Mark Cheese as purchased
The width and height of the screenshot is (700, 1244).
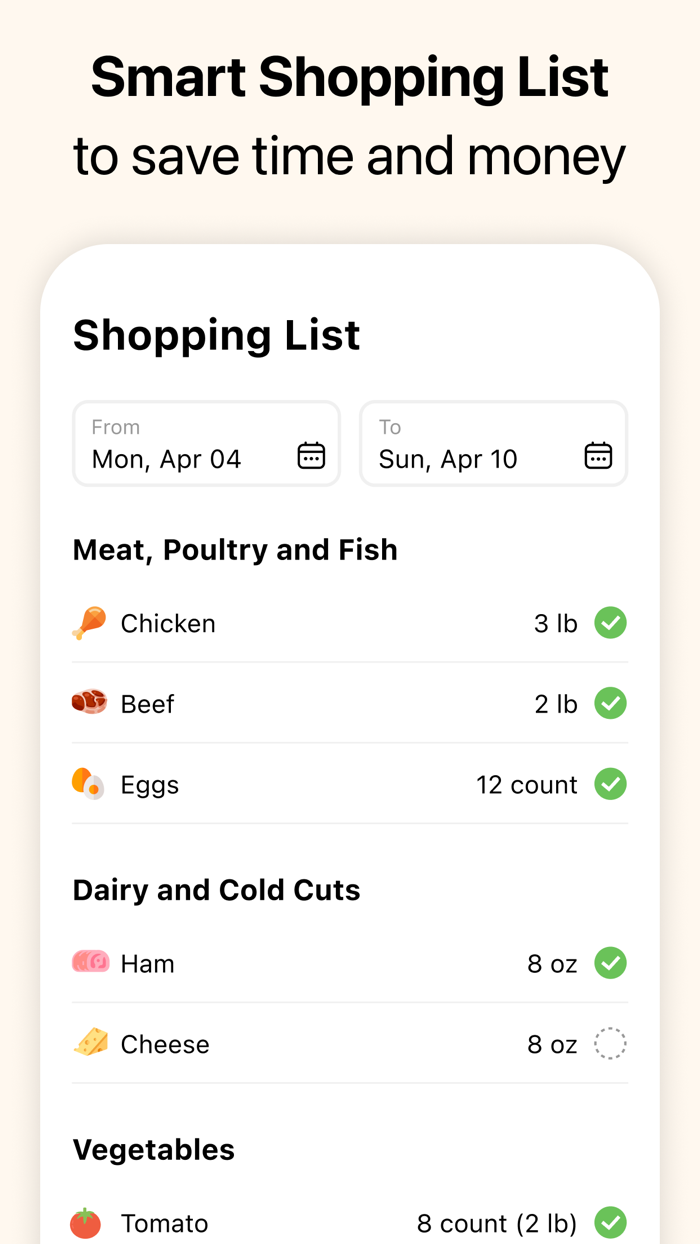click(x=611, y=1044)
